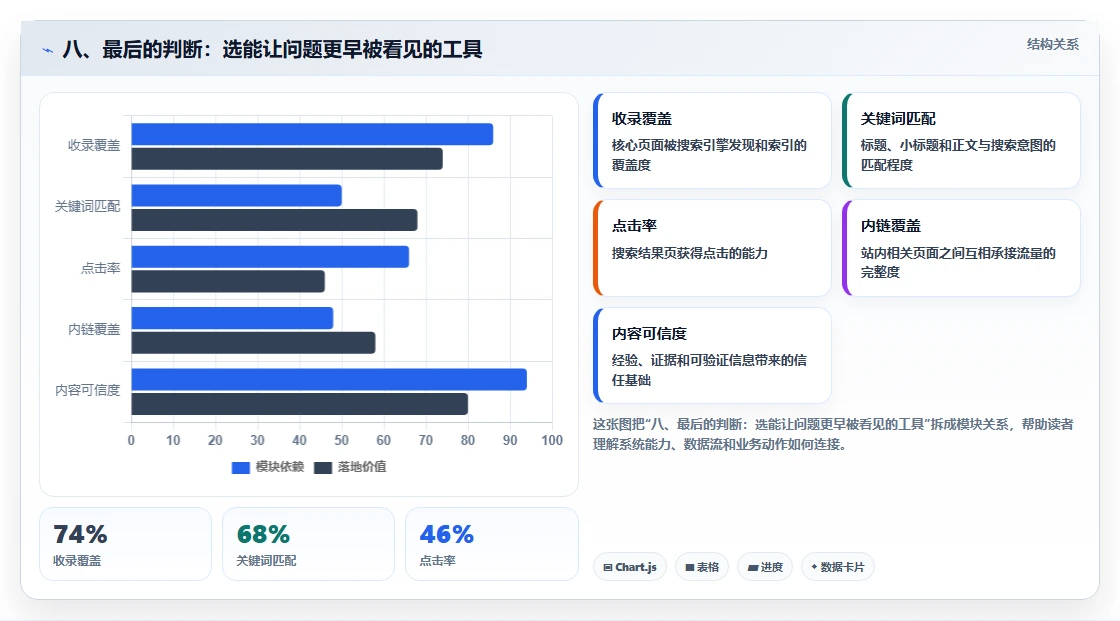Click the 100 x-axis tick label
Image resolution: width=1120 pixels, height=621 pixels.
[551, 440]
